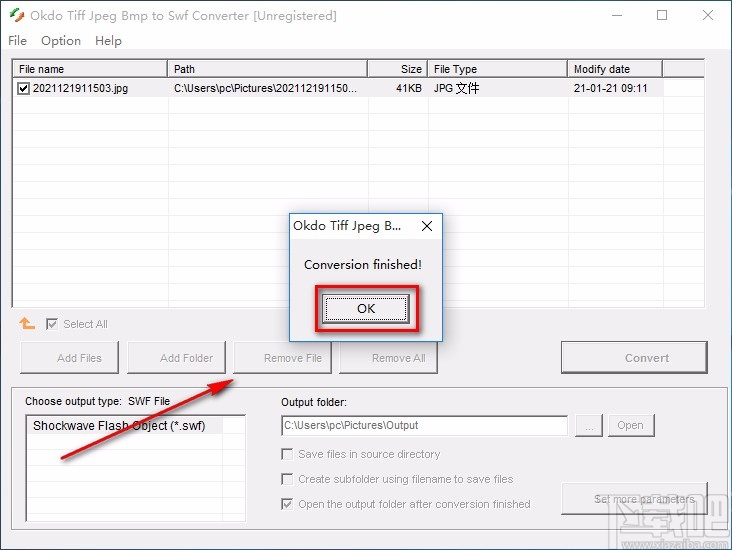The width and height of the screenshot is (732, 550).
Task: Open the Set more parameters dialog
Action: [634, 499]
